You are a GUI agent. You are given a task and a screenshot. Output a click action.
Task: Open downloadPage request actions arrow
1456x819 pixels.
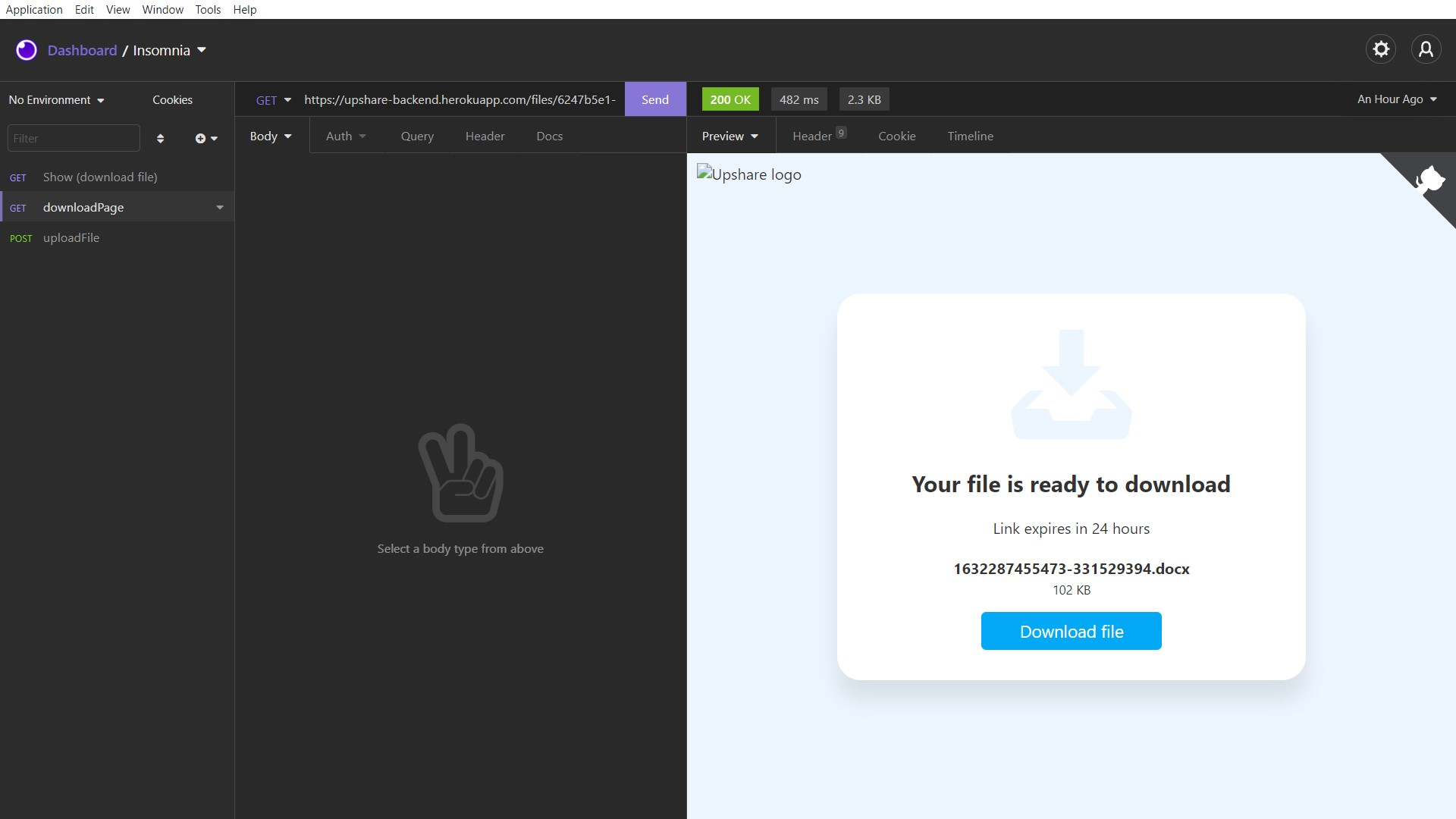tap(220, 208)
